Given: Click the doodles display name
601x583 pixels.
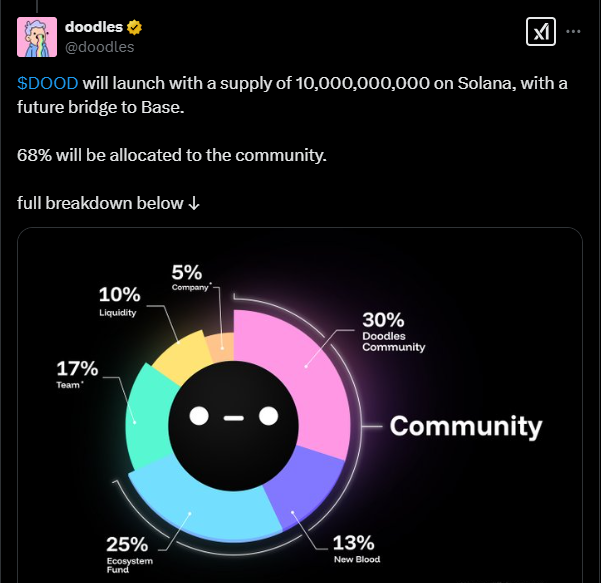Looking at the screenshot, I should tap(94, 27).
